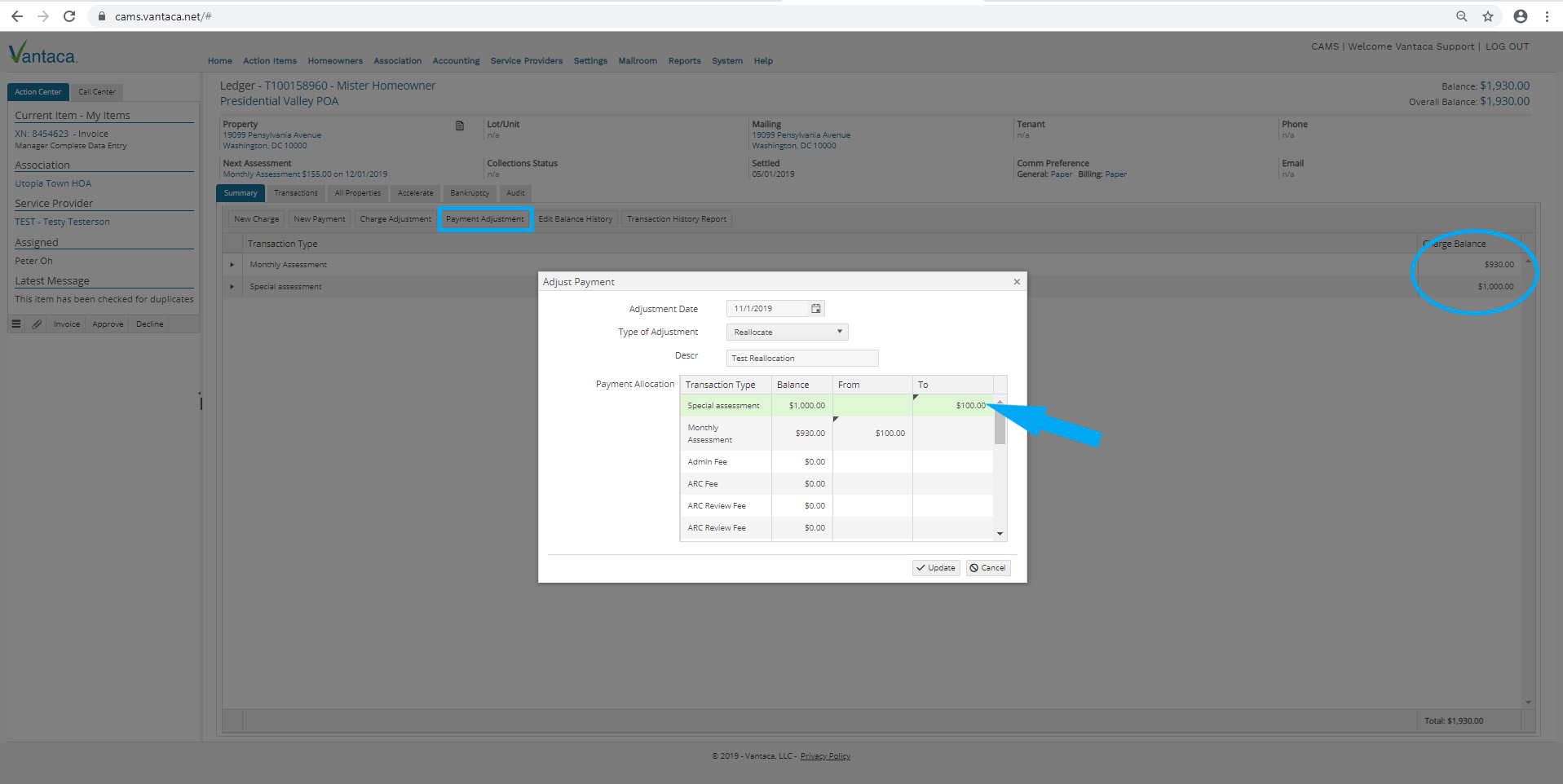This screenshot has width=1563, height=784.
Task: Click the paperclip attachment icon
Action: [x=37, y=324]
